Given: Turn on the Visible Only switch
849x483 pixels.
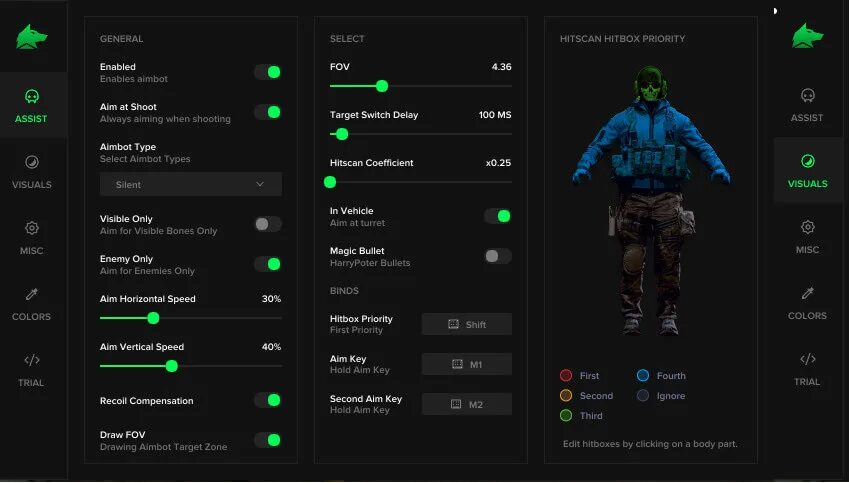Looking at the screenshot, I should tap(268, 224).
